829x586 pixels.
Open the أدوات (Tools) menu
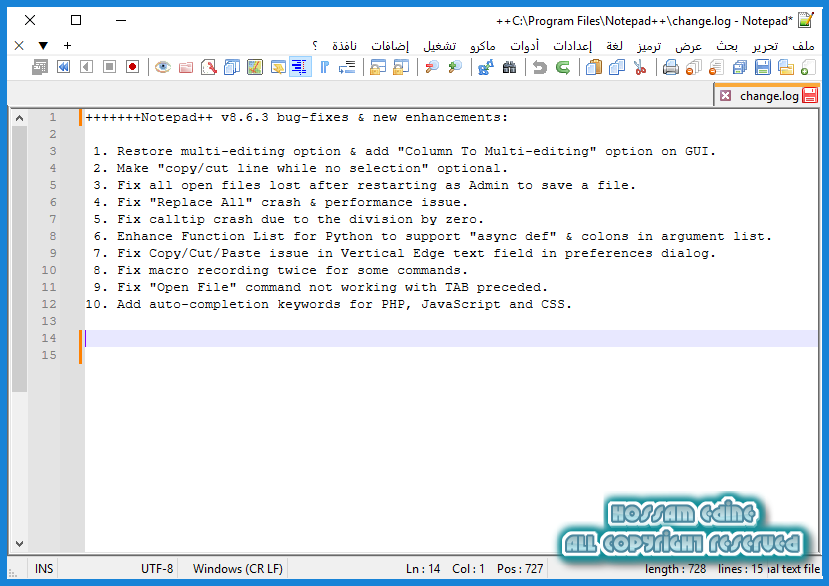[524, 46]
